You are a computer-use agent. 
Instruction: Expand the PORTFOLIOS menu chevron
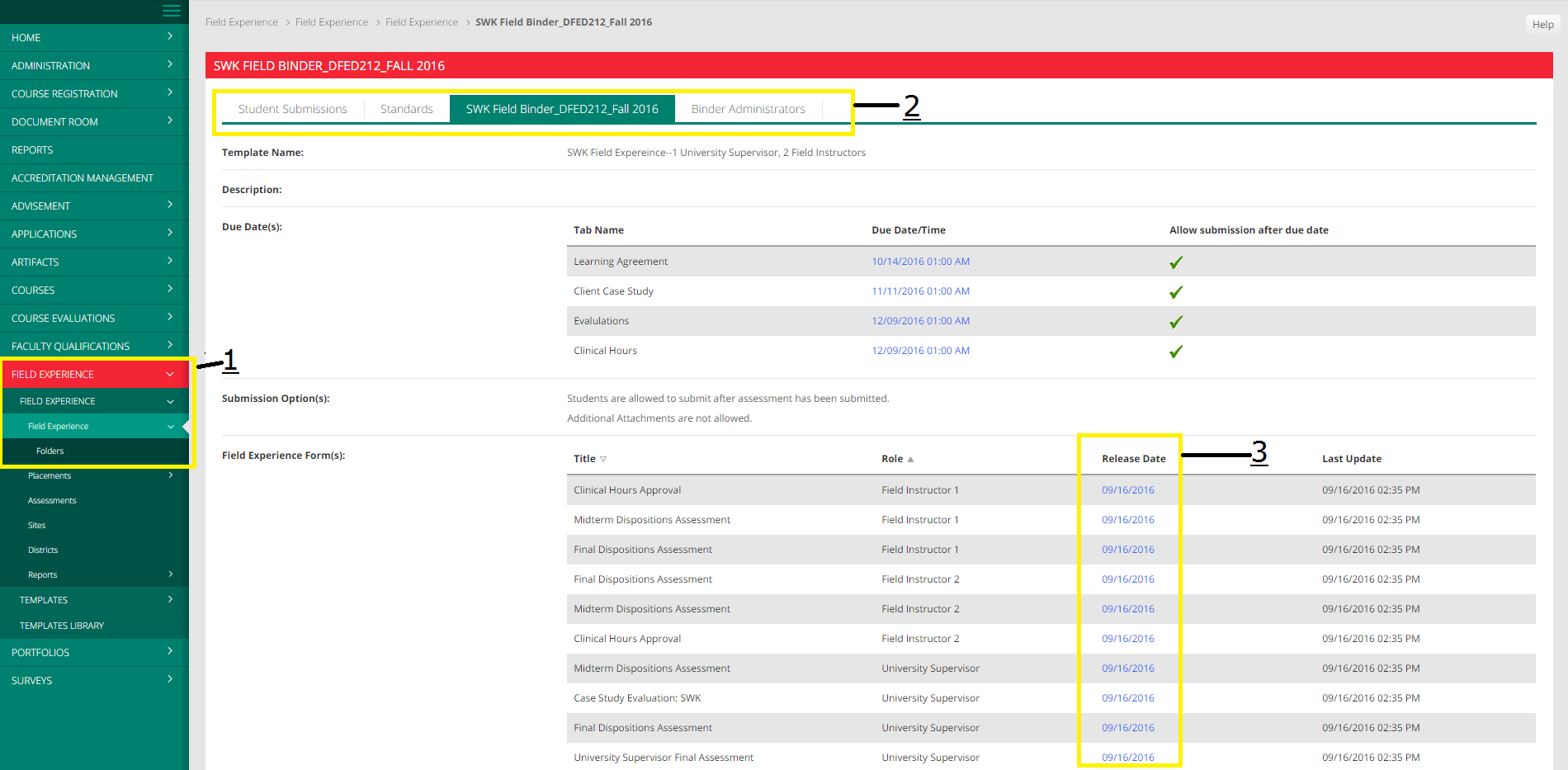pyautogui.click(x=170, y=651)
